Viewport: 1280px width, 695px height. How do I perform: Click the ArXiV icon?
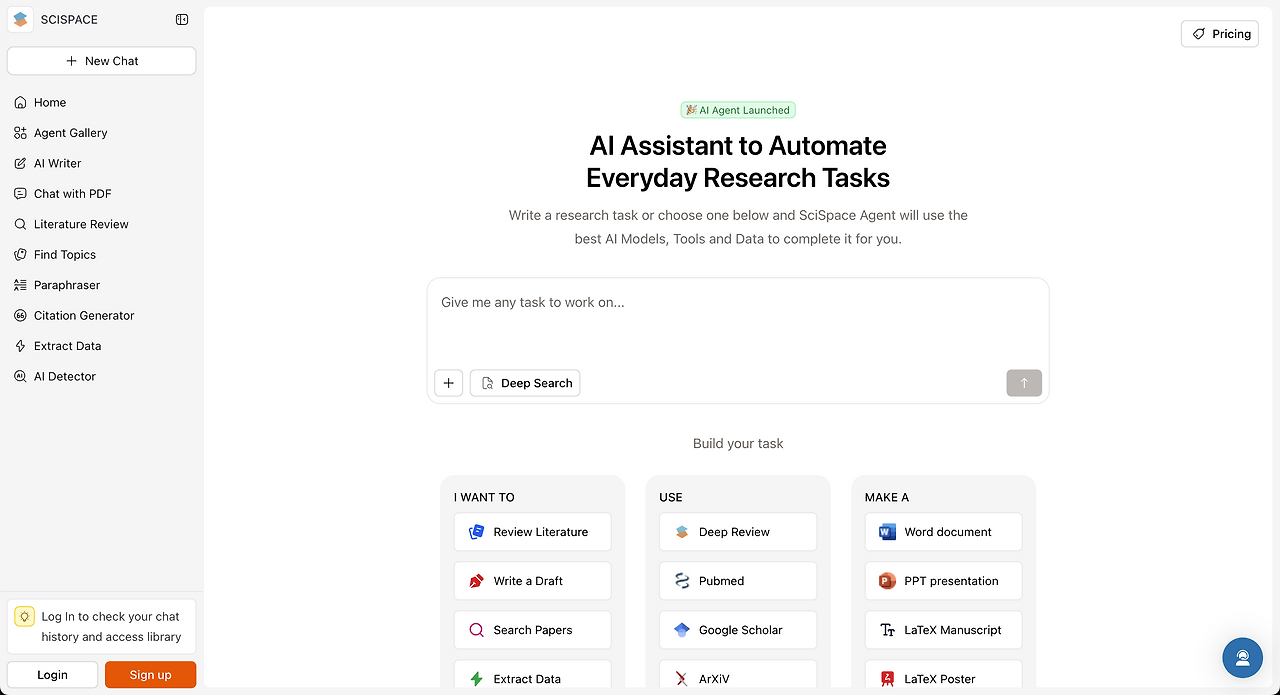pos(682,679)
